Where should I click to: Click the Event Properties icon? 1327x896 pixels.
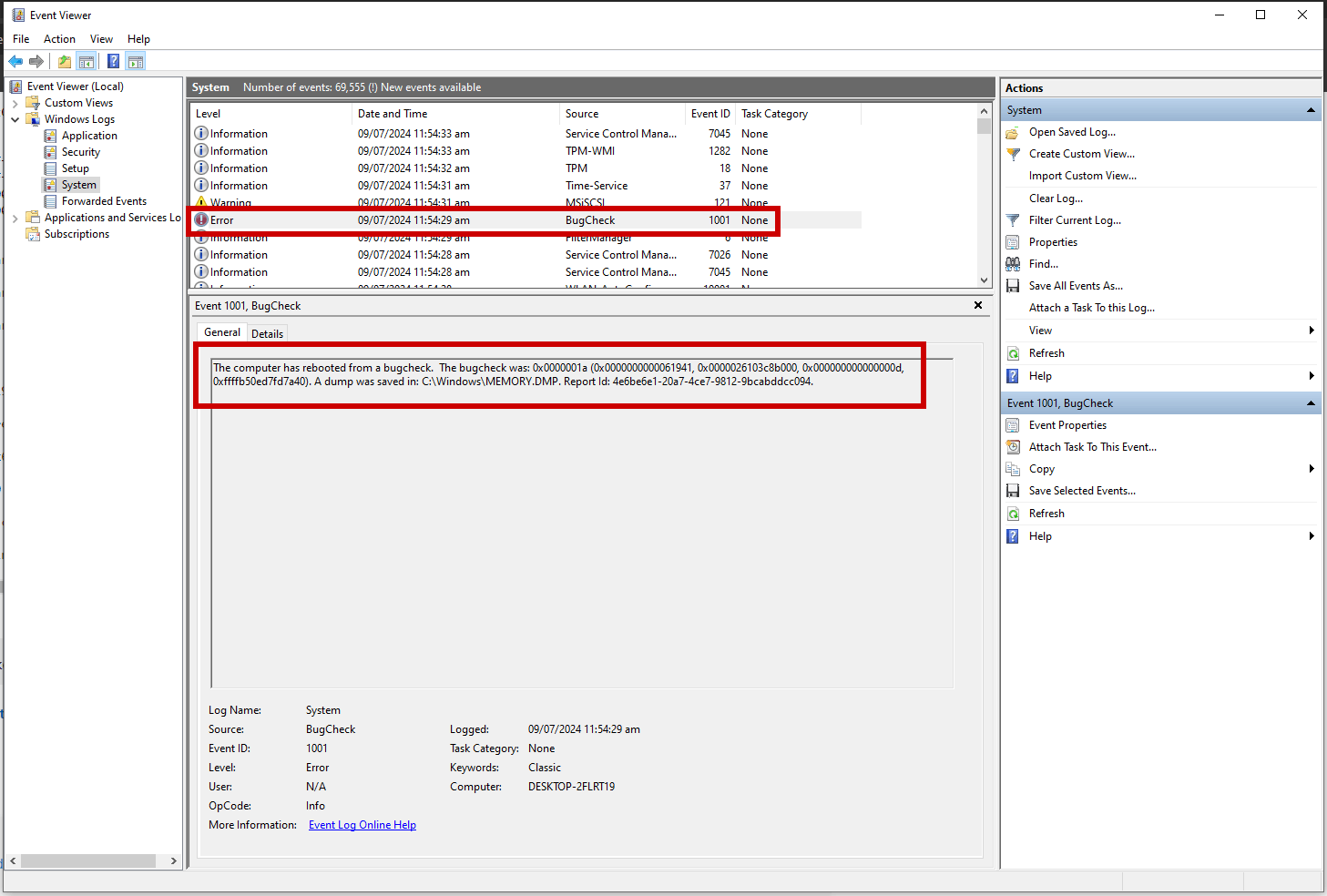coord(1013,425)
